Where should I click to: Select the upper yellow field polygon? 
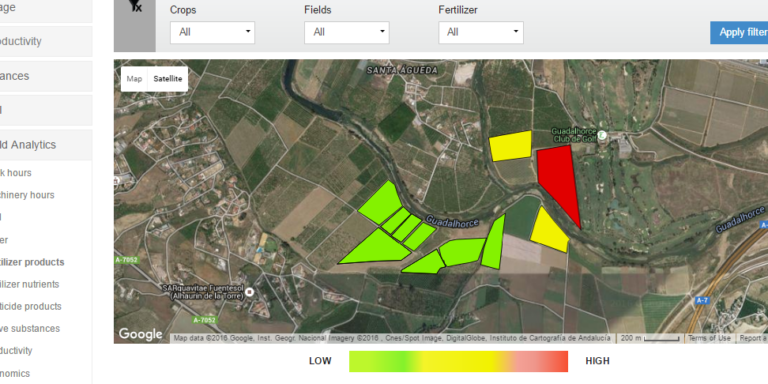tap(510, 146)
